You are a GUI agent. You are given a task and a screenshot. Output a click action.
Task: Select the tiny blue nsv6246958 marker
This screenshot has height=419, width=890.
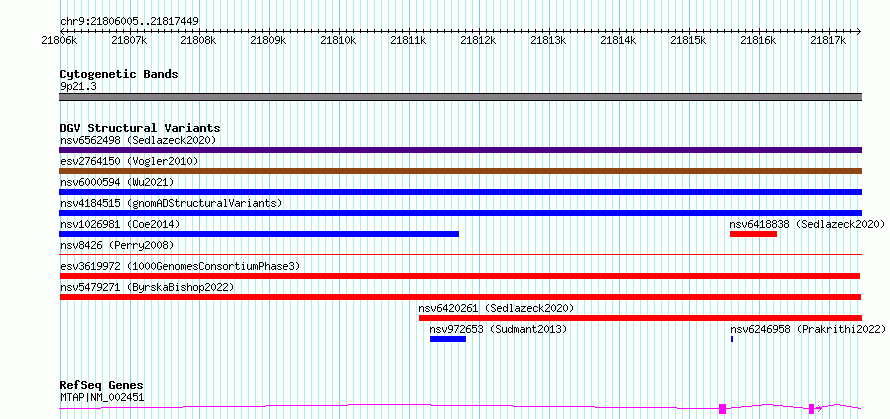pos(732,339)
